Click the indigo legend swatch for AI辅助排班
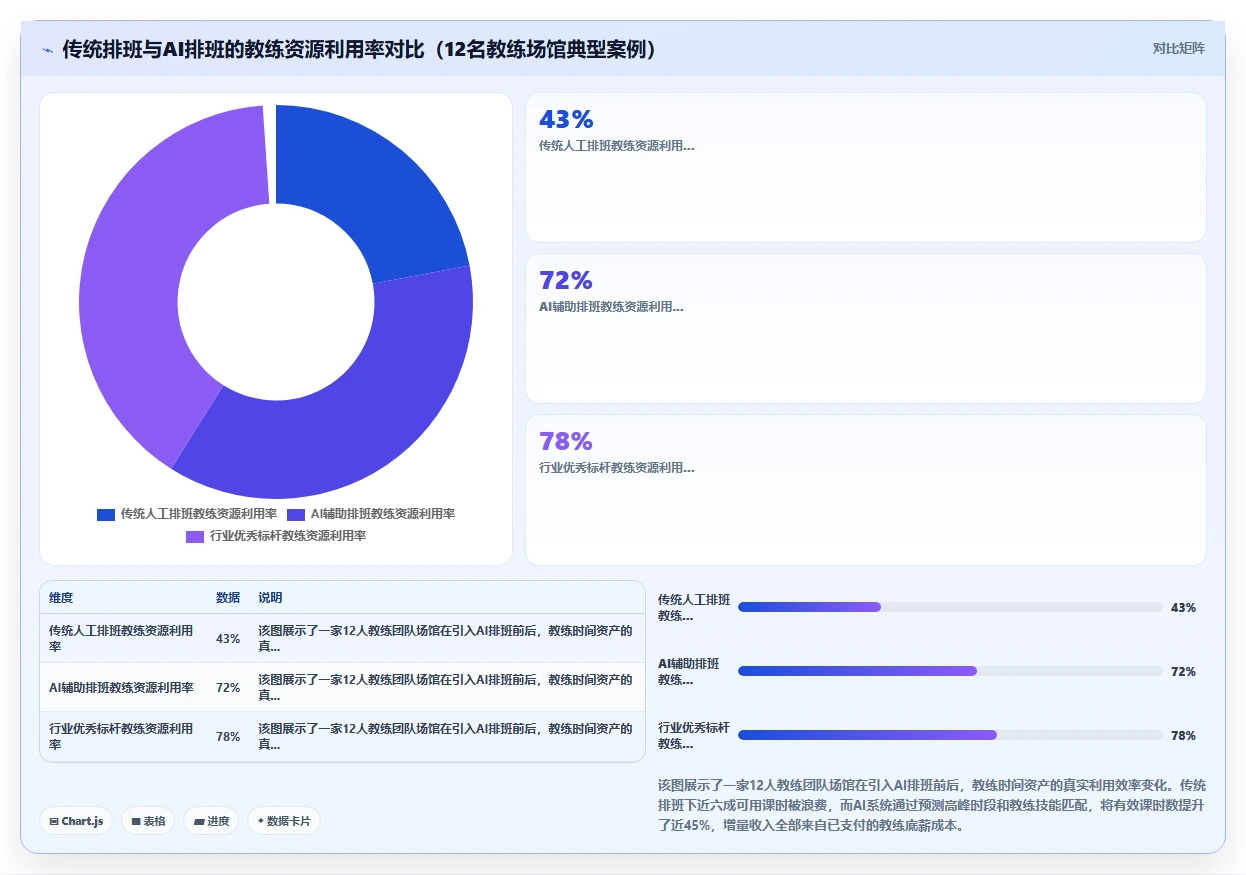Screen dimensions: 1246x875 296,514
